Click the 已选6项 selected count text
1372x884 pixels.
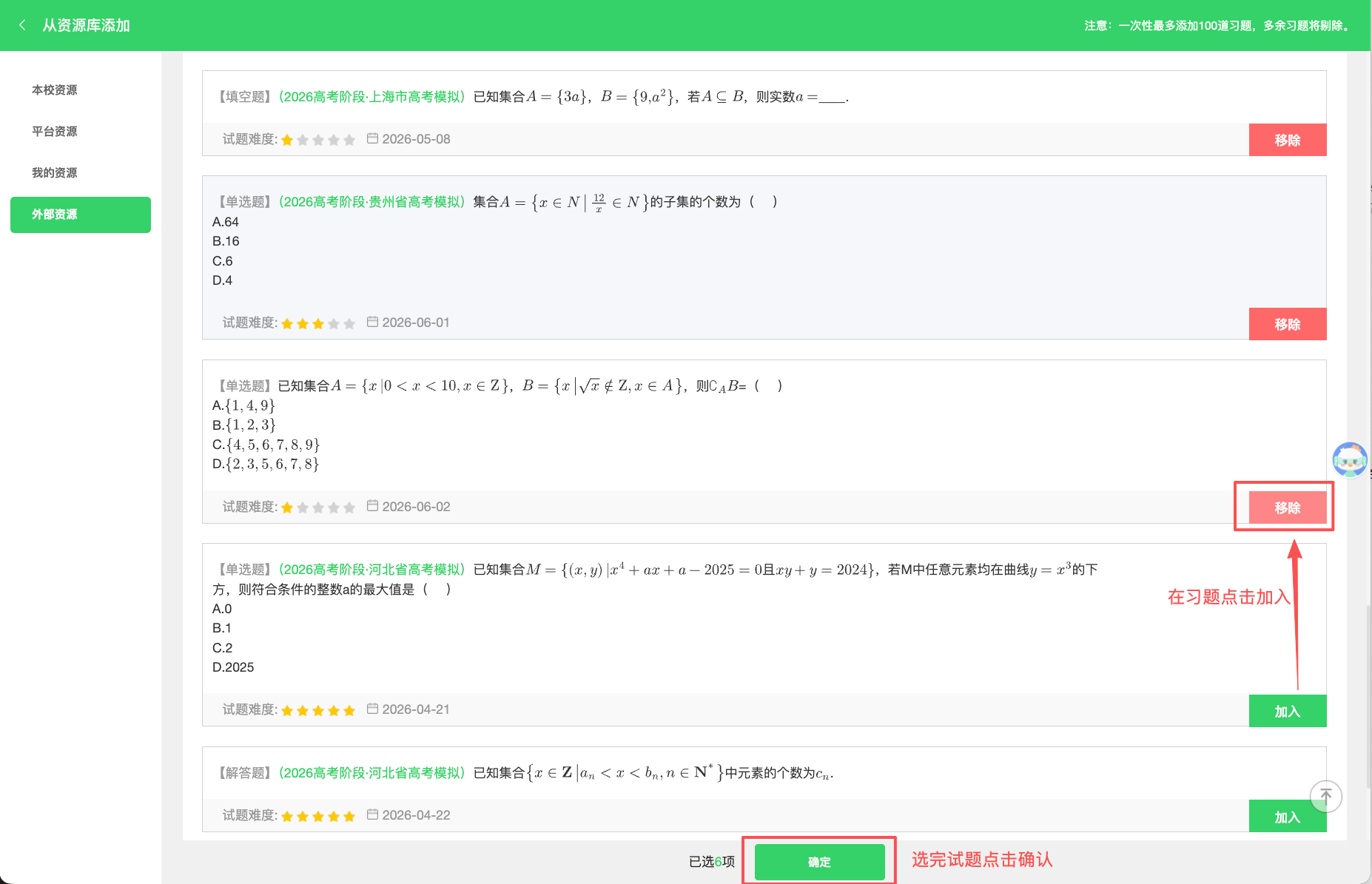pyautogui.click(x=712, y=862)
